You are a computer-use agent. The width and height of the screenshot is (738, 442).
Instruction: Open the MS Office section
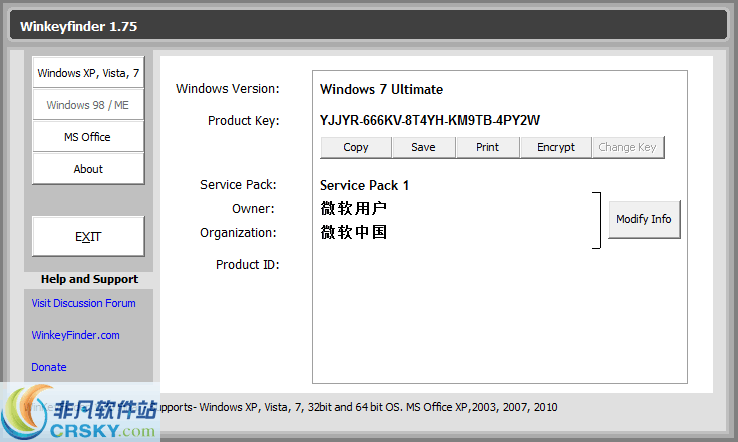(88, 137)
